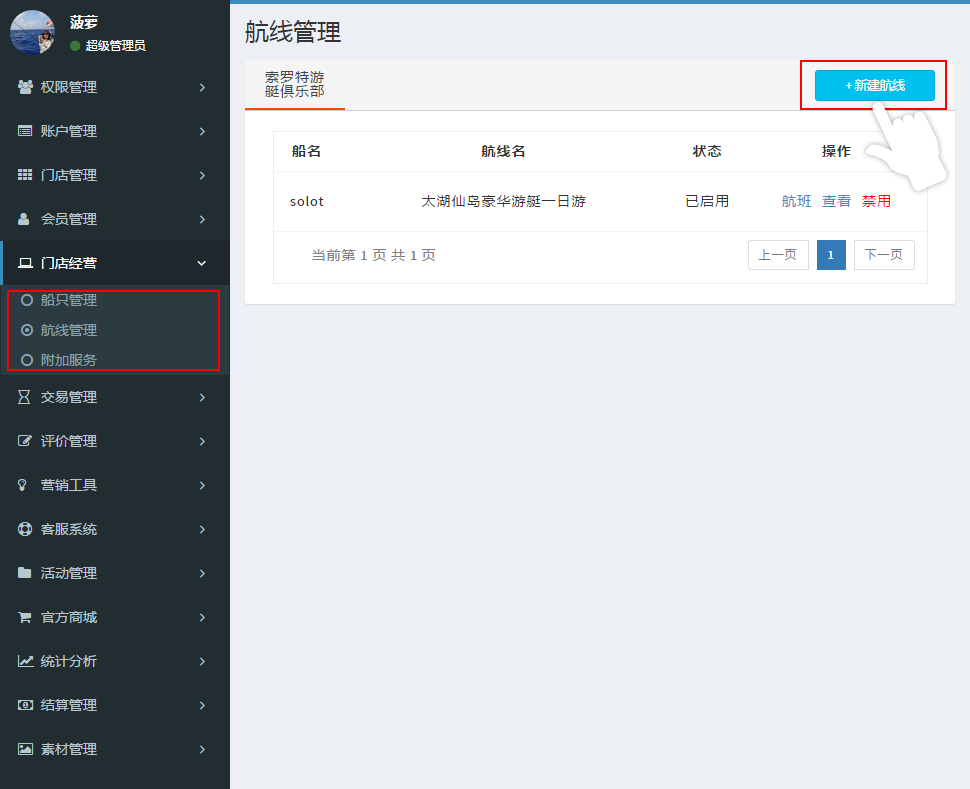Click the 状态 column header
Screen dimensions: 970x789
707,151
